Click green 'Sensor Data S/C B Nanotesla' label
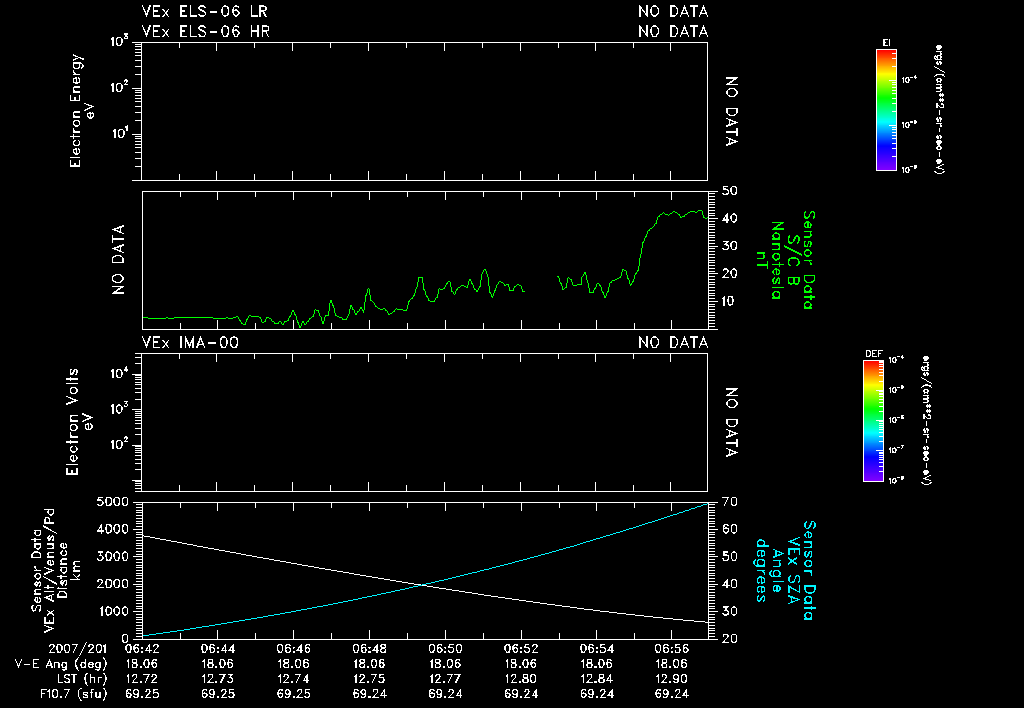The height and width of the screenshot is (708, 1024). pyautogui.click(x=784, y=260)
